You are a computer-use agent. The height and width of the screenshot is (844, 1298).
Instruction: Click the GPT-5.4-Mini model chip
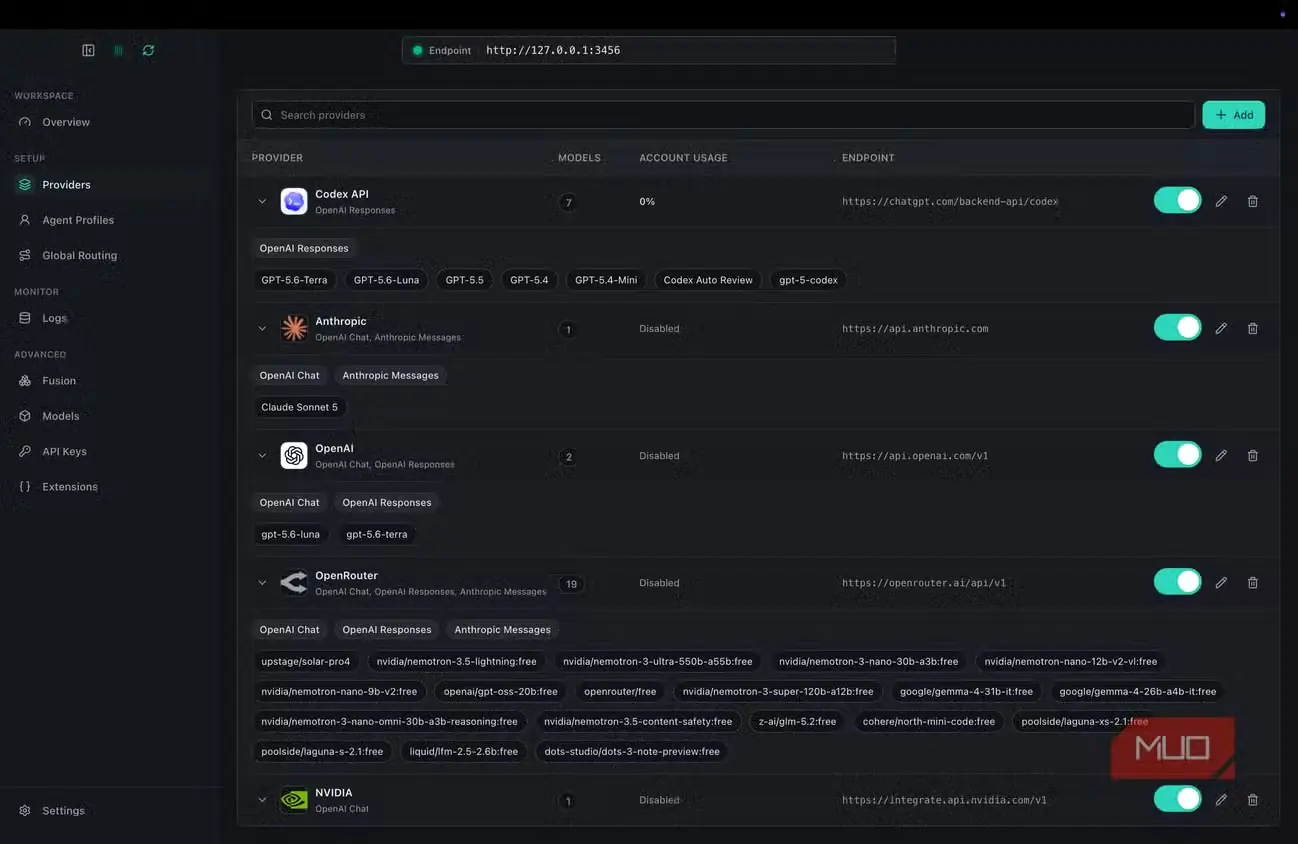606,280
